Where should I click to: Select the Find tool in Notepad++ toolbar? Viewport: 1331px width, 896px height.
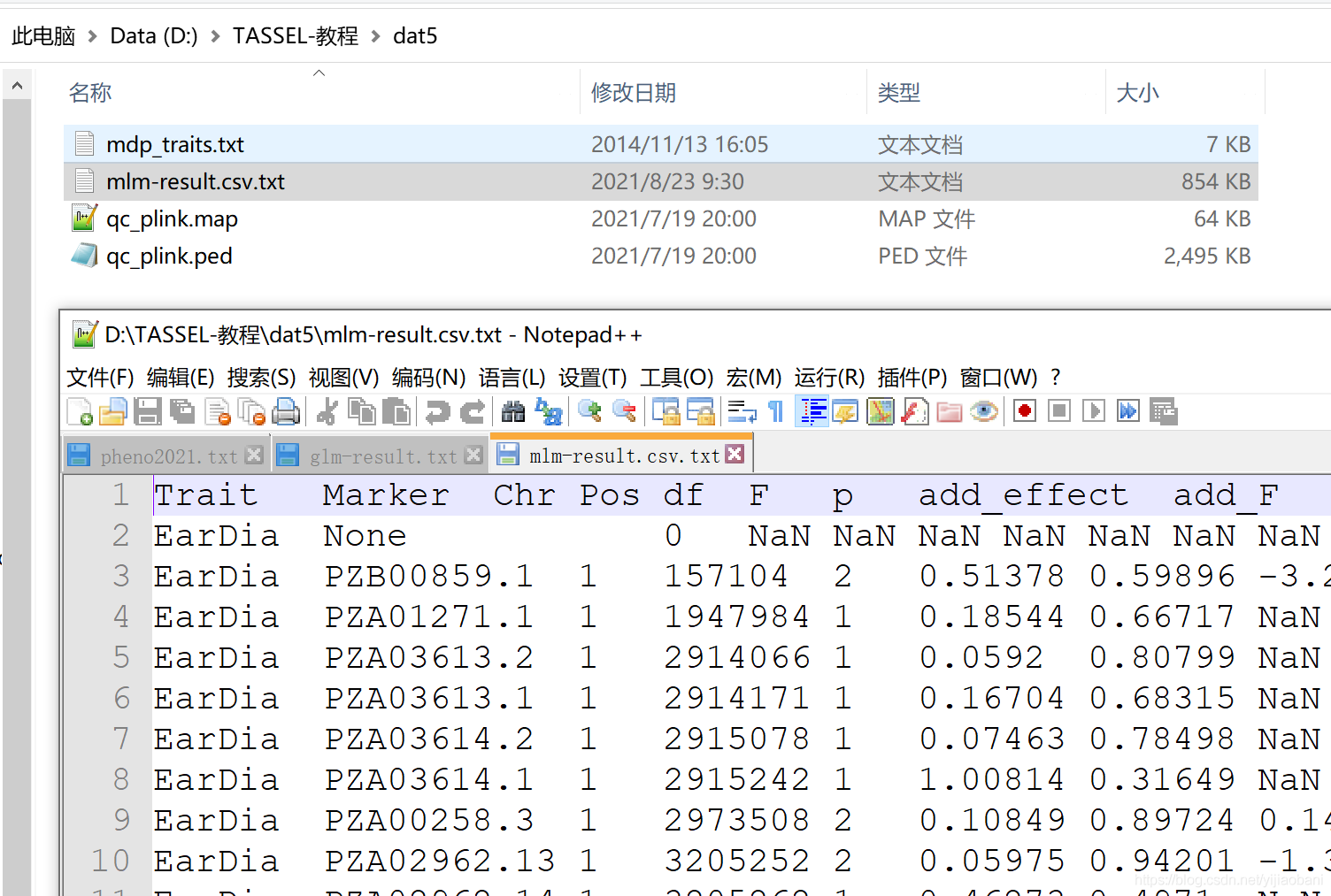[x=512, y=411]
